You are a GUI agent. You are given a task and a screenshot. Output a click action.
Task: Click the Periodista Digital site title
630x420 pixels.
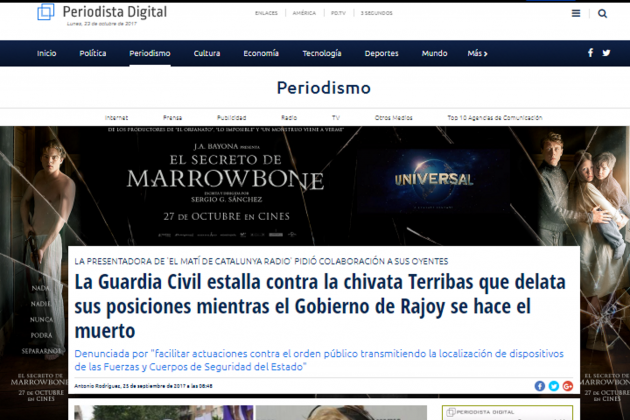coord(115,12)
